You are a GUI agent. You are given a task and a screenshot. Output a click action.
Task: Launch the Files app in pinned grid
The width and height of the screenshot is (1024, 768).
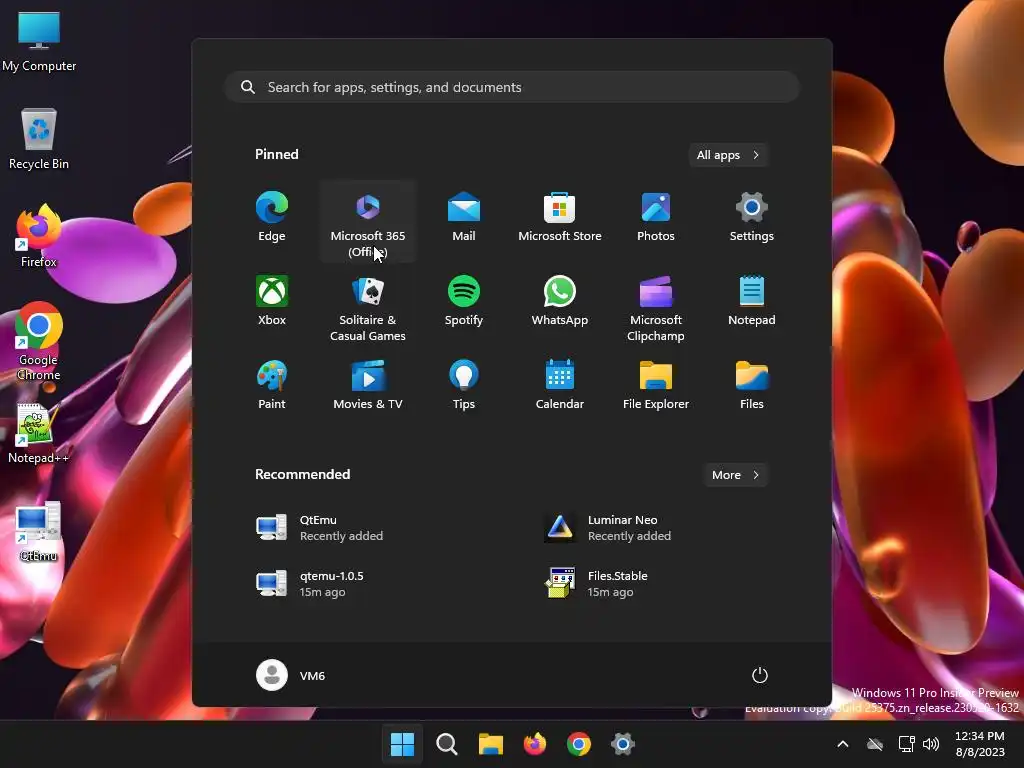[x=752, y=385]
